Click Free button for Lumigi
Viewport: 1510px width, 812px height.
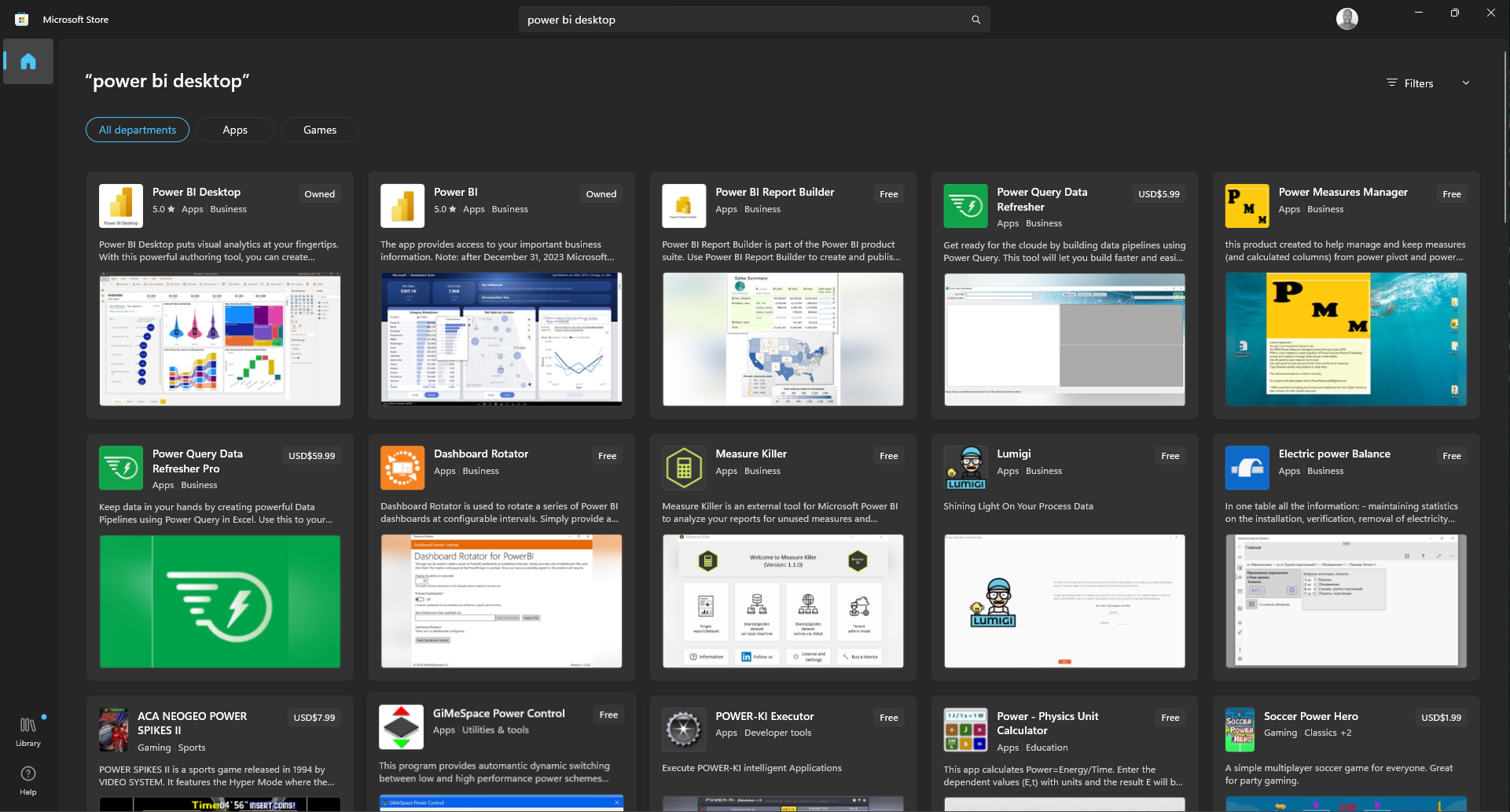tap(1170, 456)
